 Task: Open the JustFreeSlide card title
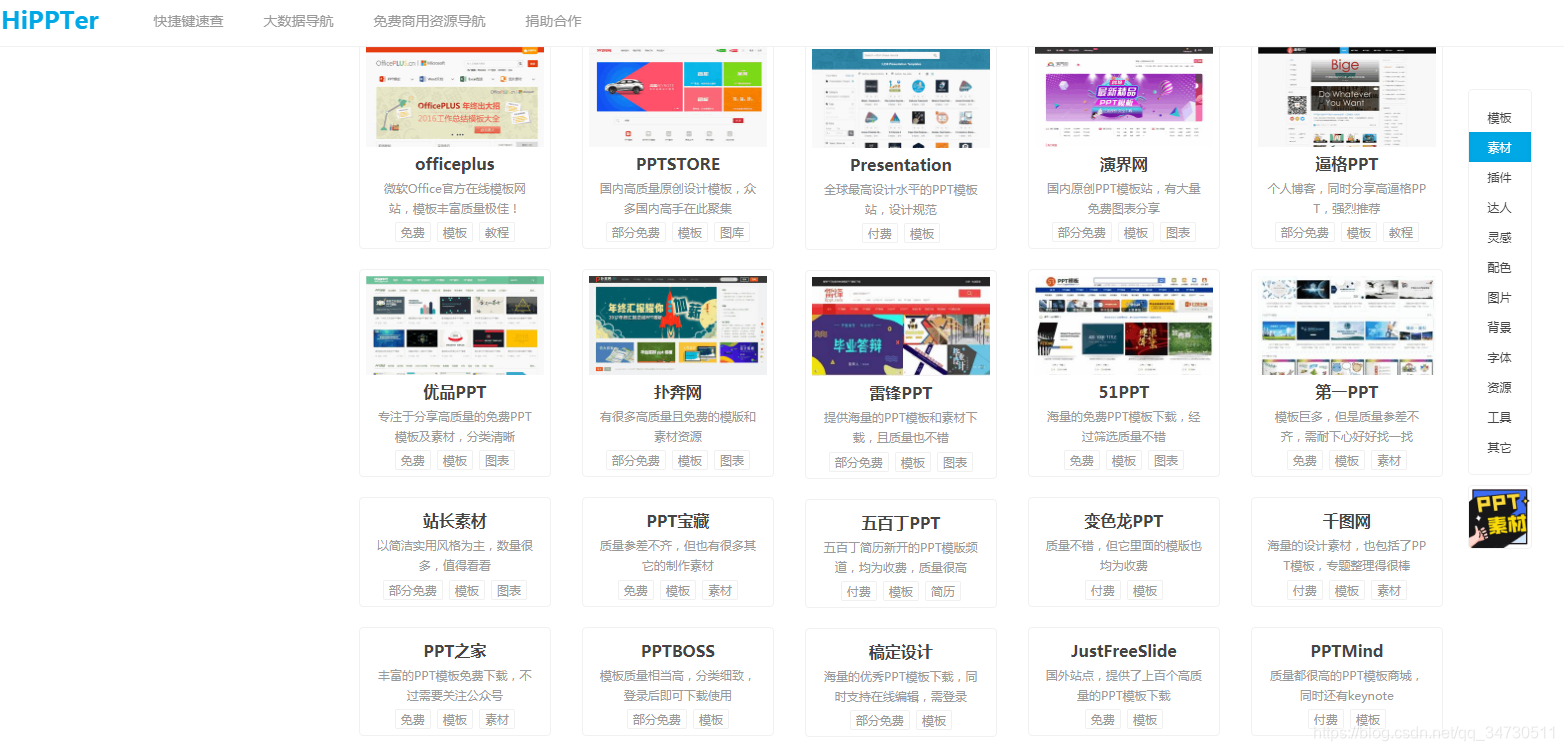[1124, 651]
